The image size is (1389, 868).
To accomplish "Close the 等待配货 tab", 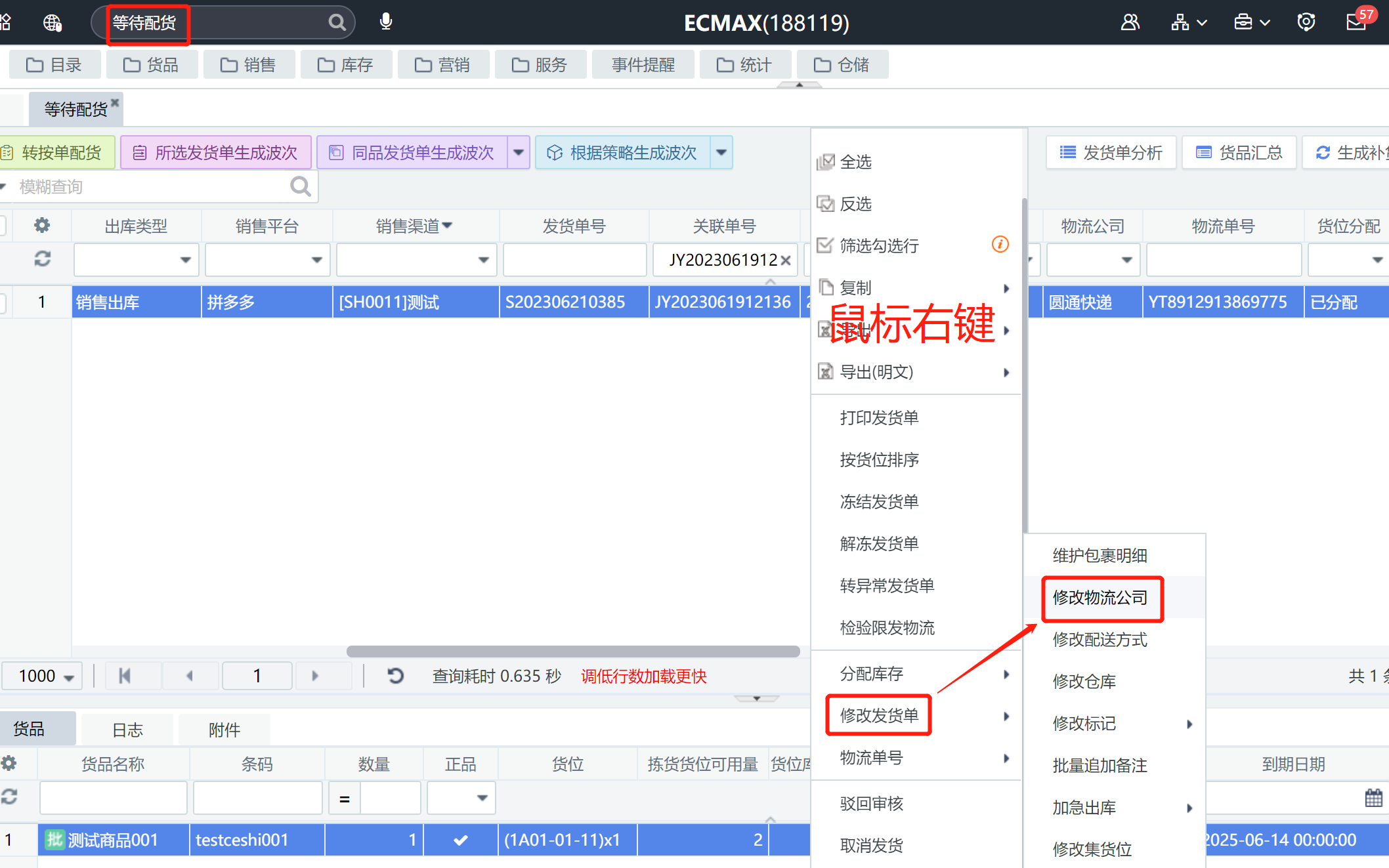I will click(115, 102).
